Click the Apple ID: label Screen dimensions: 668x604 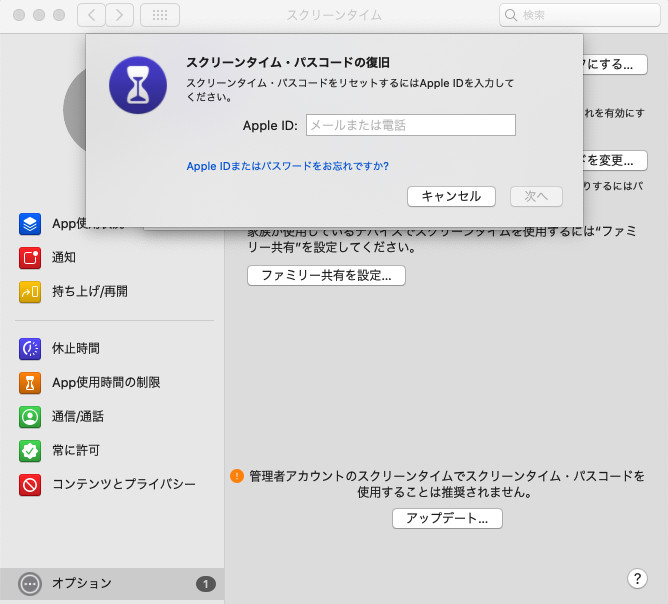270,126
